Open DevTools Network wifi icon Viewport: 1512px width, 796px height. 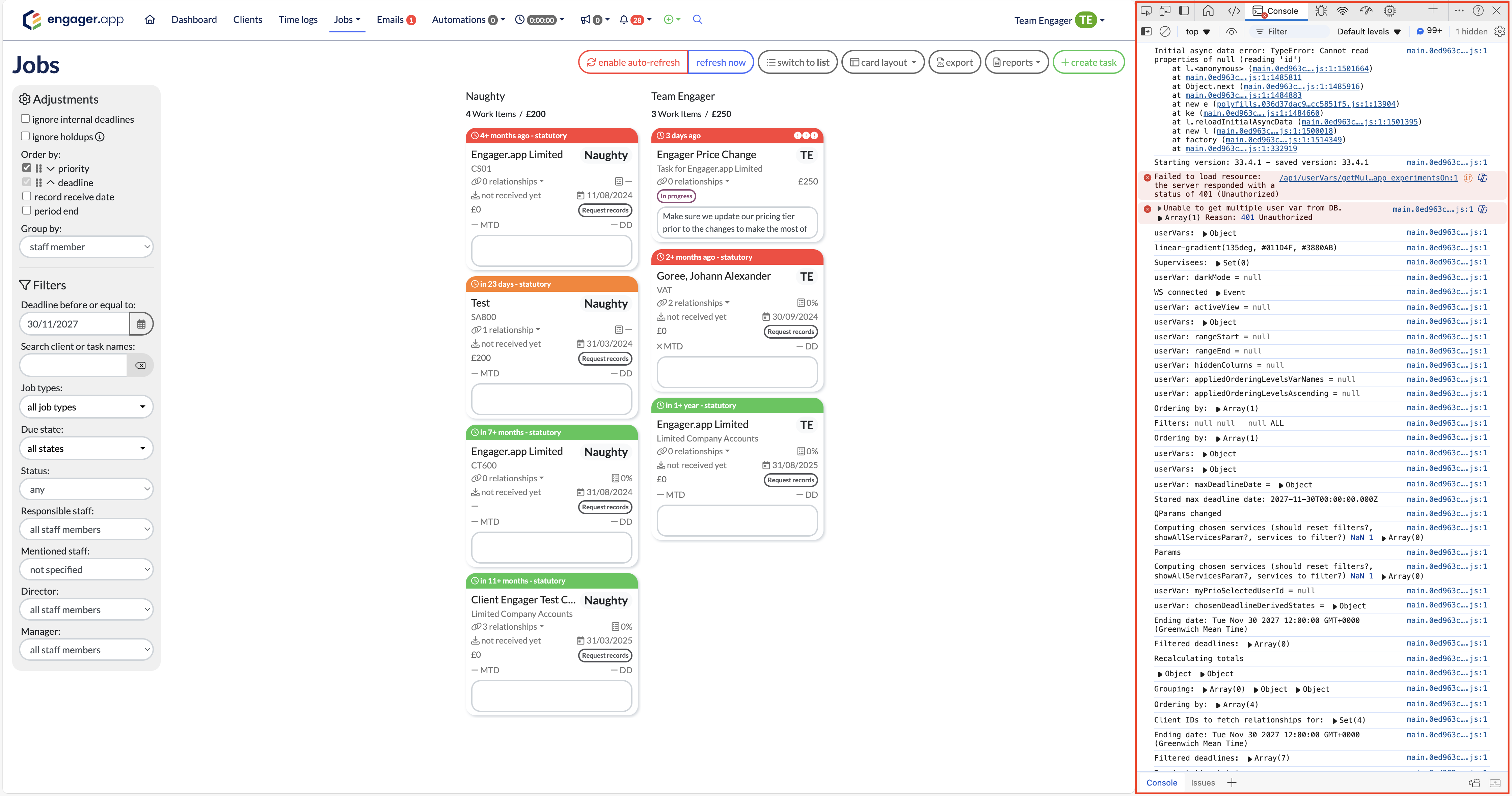tap(1343, 10)
